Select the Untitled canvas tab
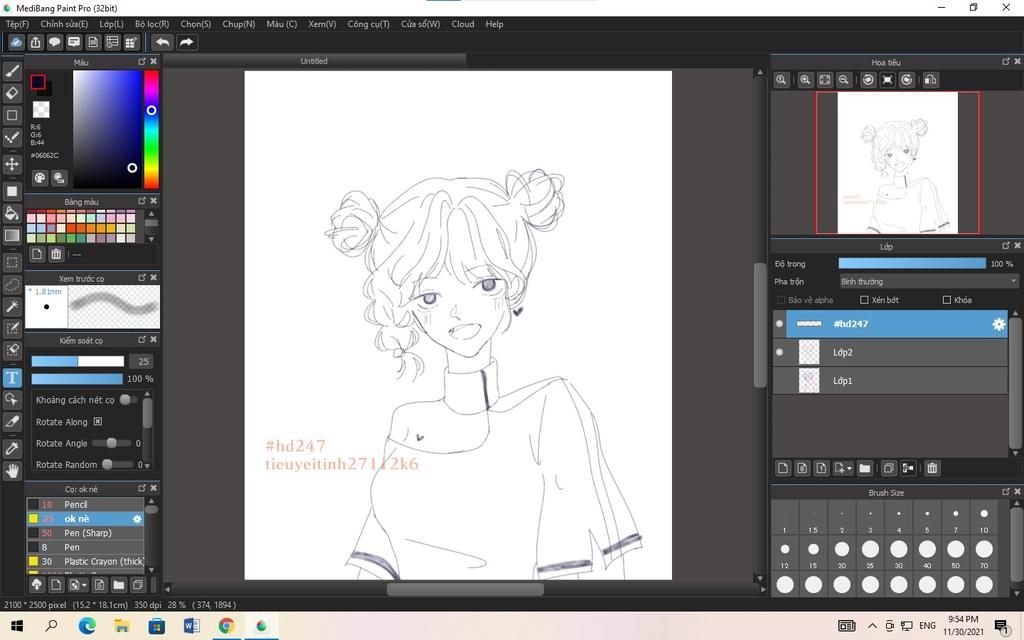Screen dimensions: 1024x640 click(314, 61)
